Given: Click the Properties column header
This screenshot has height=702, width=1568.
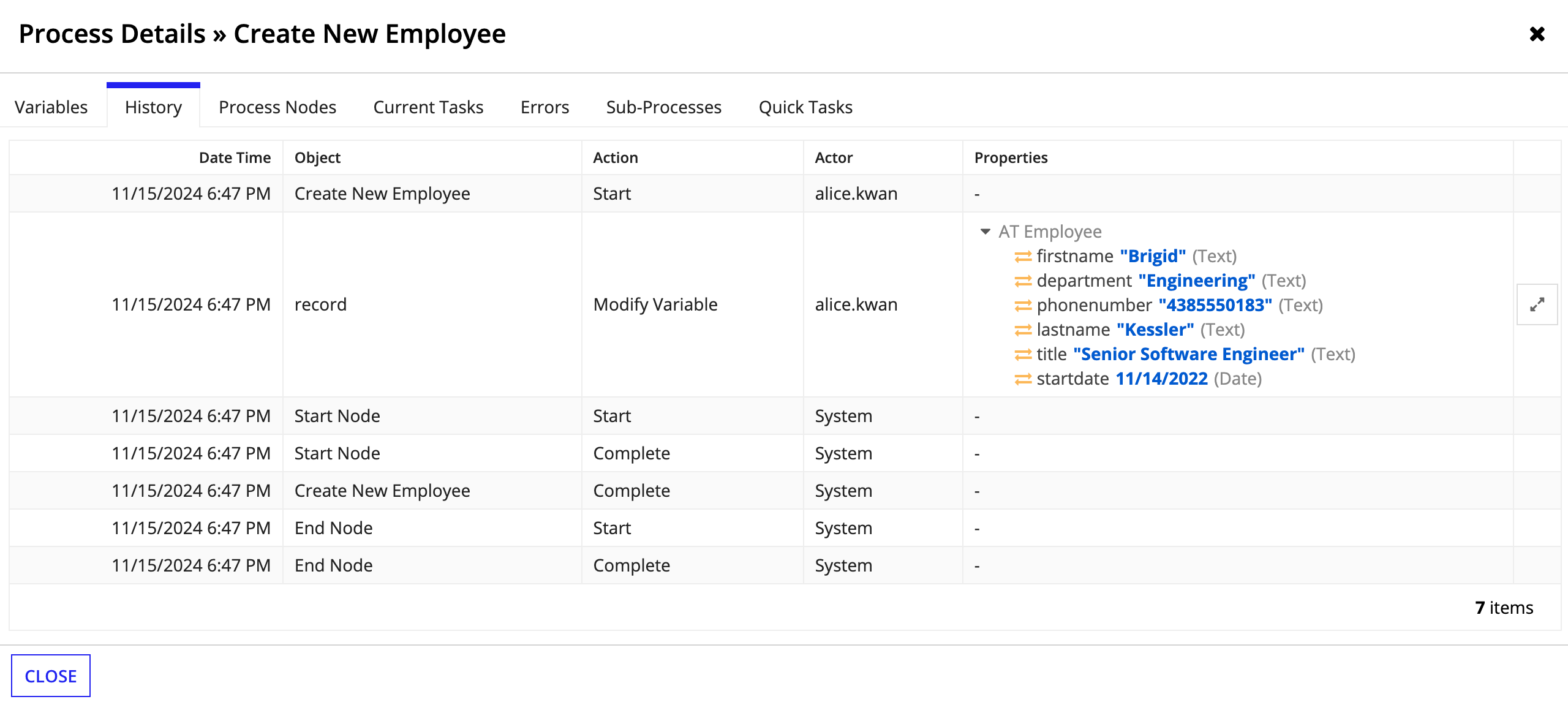Looking at the screenshot, I should (1011, 157).
